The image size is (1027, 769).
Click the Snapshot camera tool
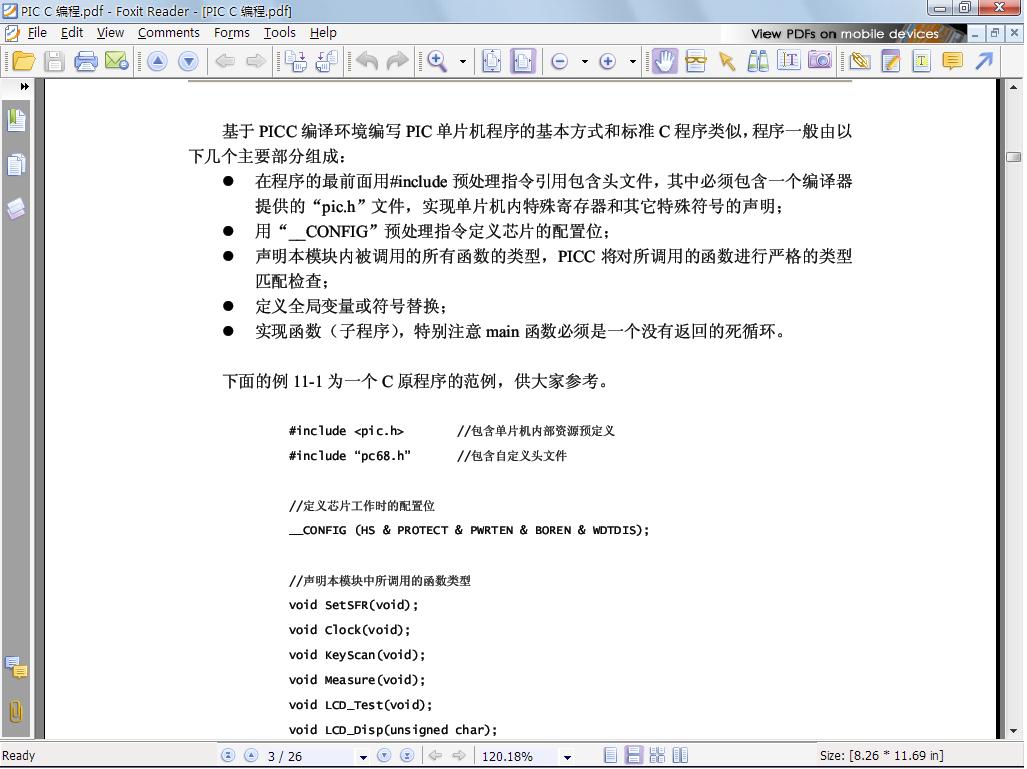820,61
